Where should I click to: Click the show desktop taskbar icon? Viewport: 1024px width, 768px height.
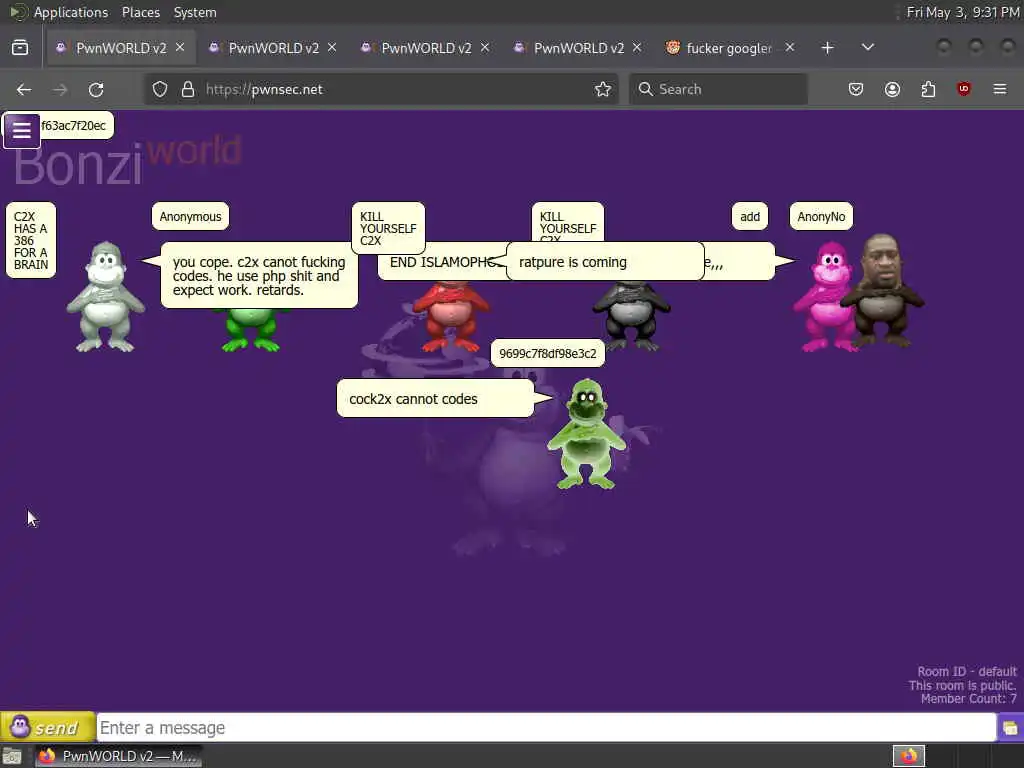coord(12,756)
